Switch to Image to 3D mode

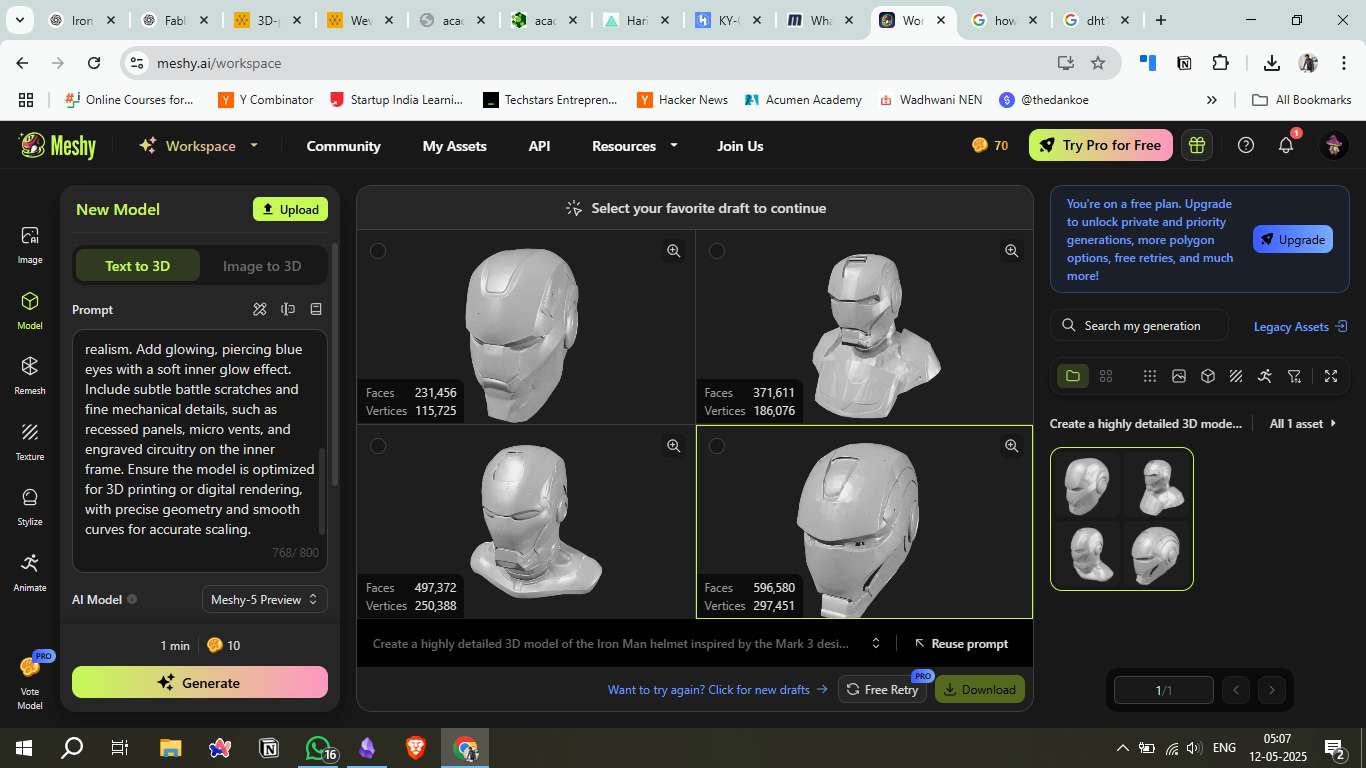tap(262, 266)
